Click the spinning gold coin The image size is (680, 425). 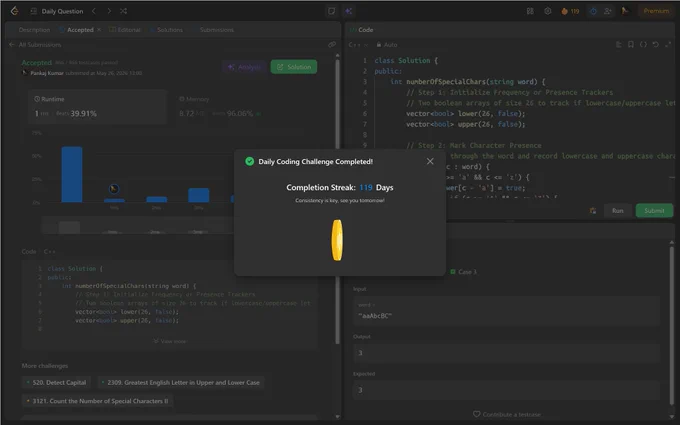[x=337, y=240]
